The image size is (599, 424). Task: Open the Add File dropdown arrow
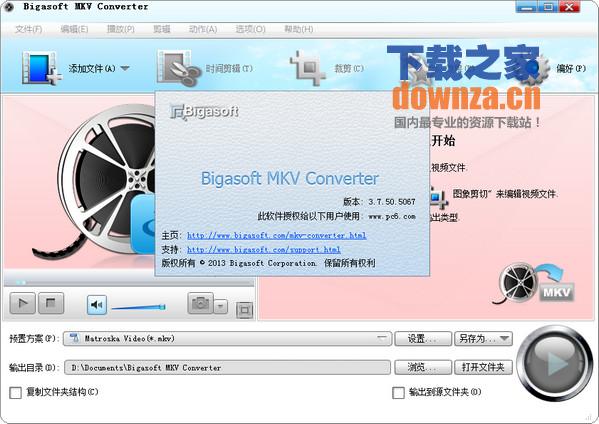[x=125, y=68]
